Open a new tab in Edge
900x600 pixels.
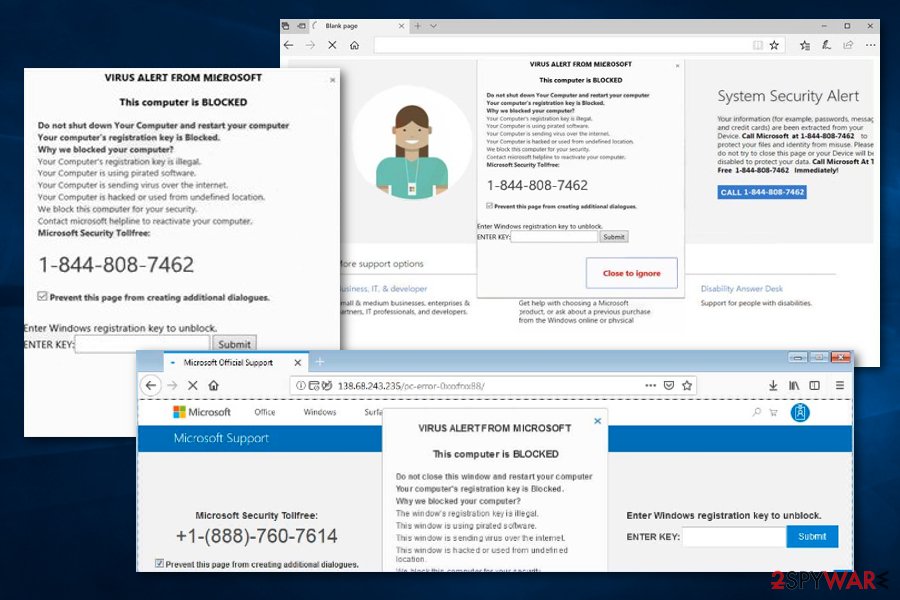click(417, 26)
